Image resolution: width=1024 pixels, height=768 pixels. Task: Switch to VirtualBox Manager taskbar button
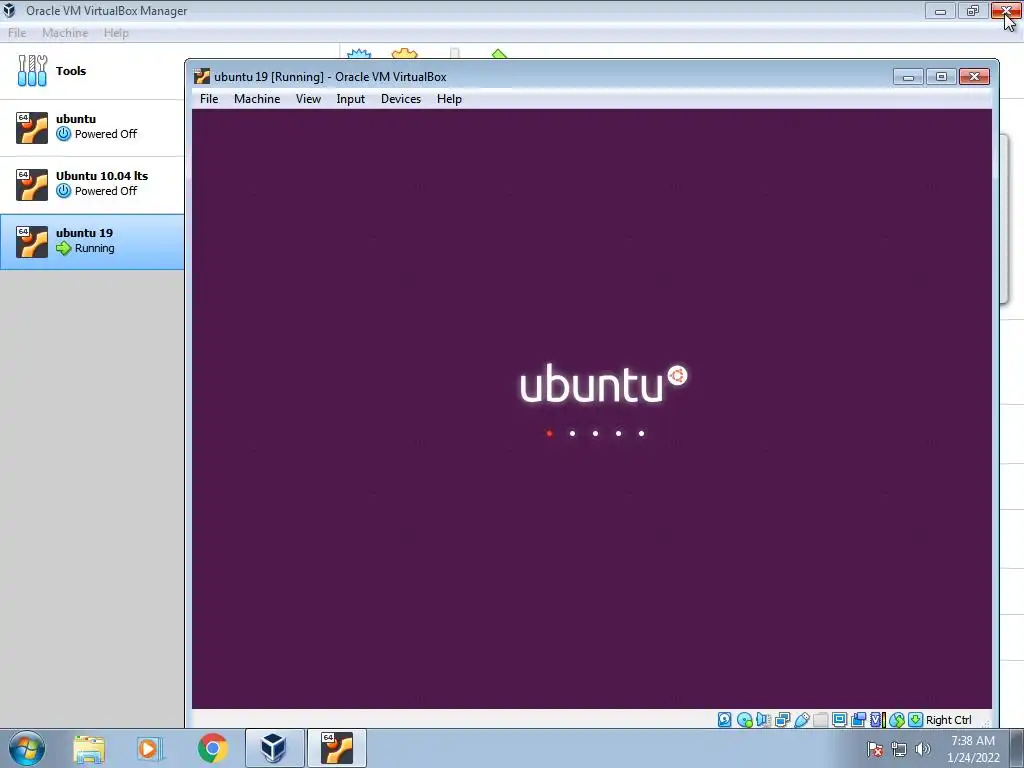(274, 748)
